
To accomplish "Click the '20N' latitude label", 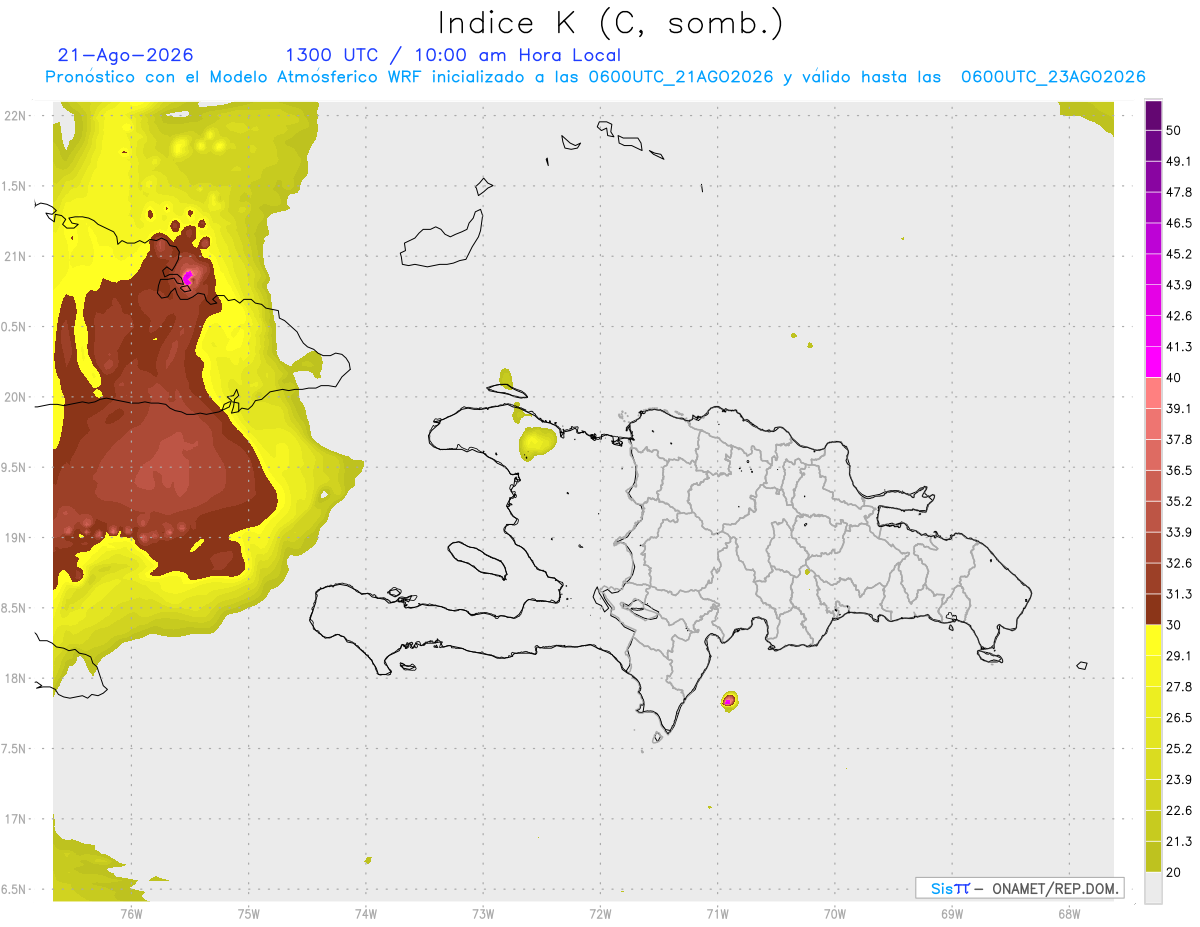I will 16,397.
